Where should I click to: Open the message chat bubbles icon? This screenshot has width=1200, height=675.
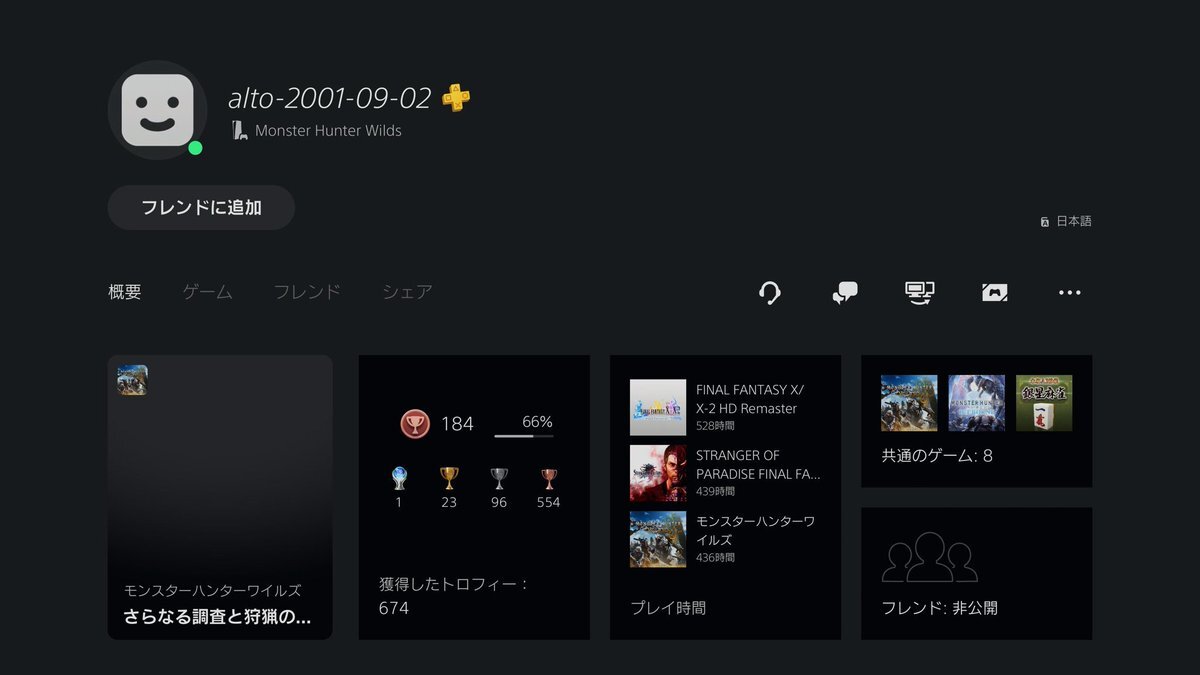pos(845,292)
